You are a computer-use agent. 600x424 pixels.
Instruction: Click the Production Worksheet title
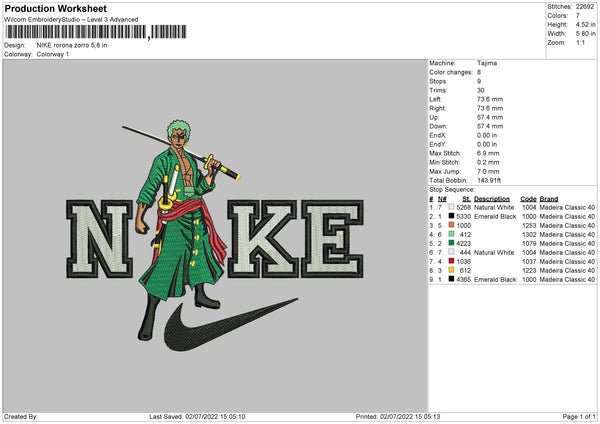click(x=55, y=8)
